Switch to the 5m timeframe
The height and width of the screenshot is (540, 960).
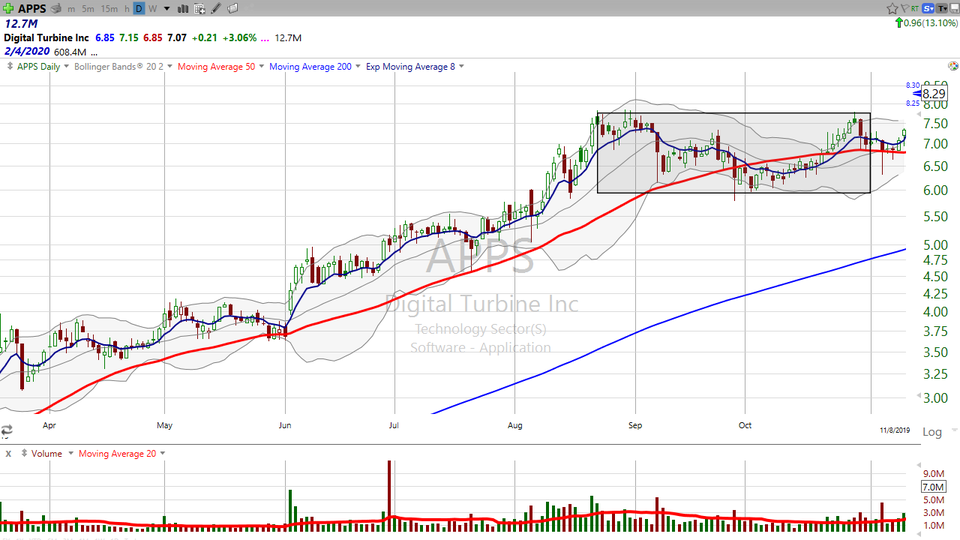(x=88, y=9)
